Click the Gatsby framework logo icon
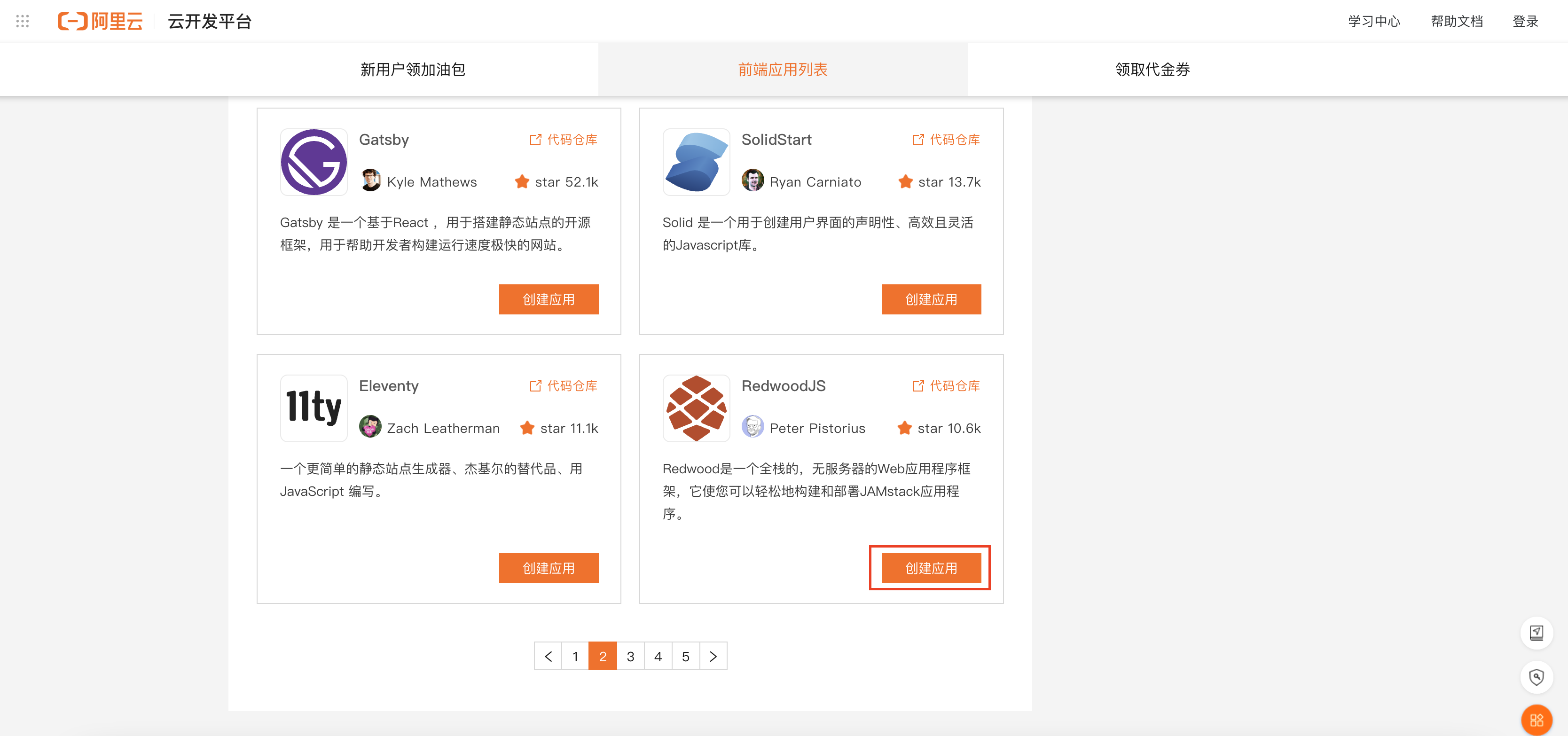1568x736 pixels. click(x=314, y=162)
